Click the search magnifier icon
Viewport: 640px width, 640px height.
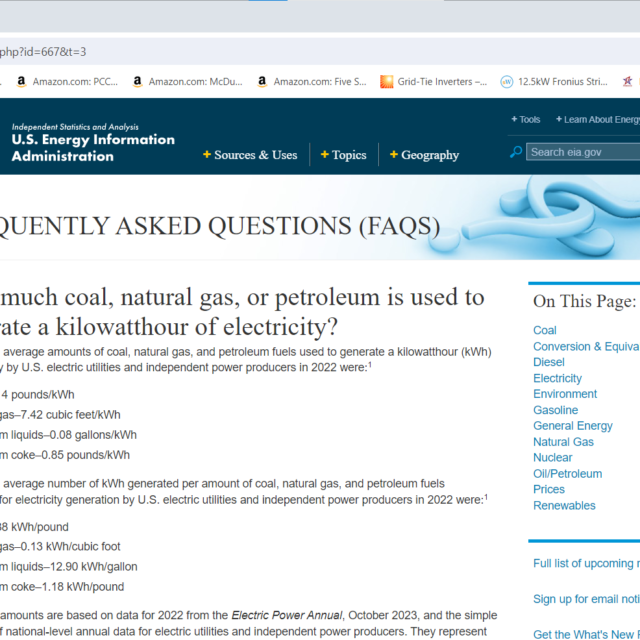click(516, 152)
